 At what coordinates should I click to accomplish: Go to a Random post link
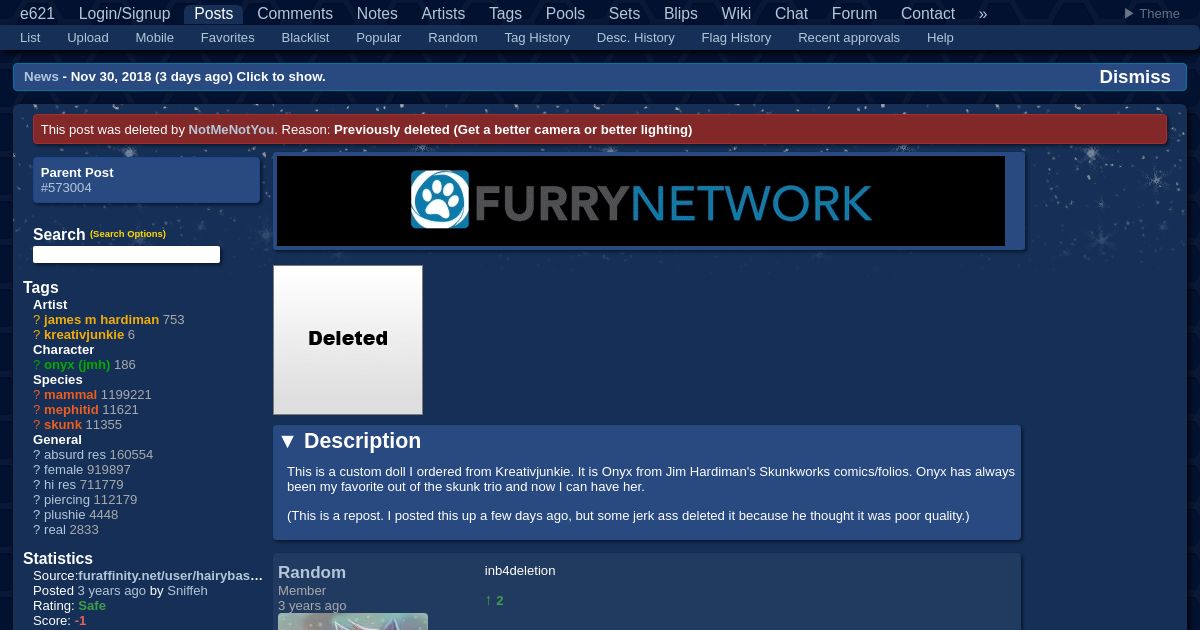click(x=453, y=38)
